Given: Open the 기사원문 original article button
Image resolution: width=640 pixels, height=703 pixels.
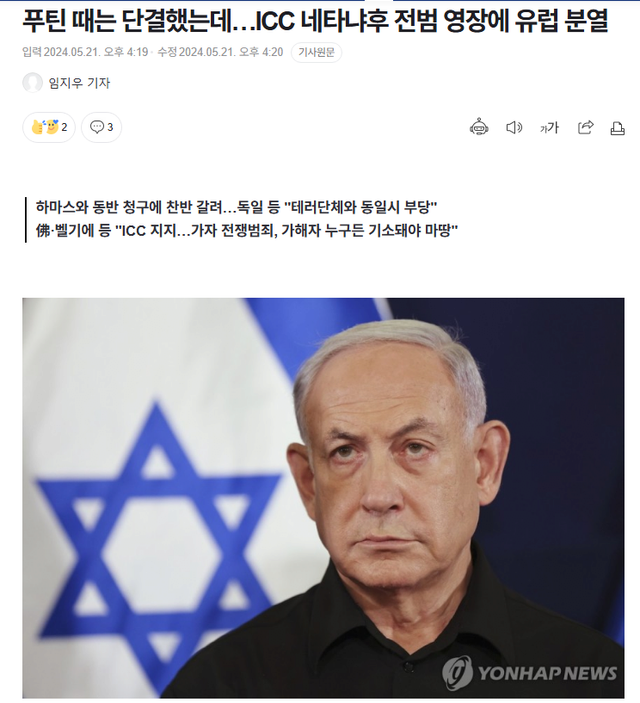Looking at the screenshot, I should pyautogui.click(x=317, y=52).
